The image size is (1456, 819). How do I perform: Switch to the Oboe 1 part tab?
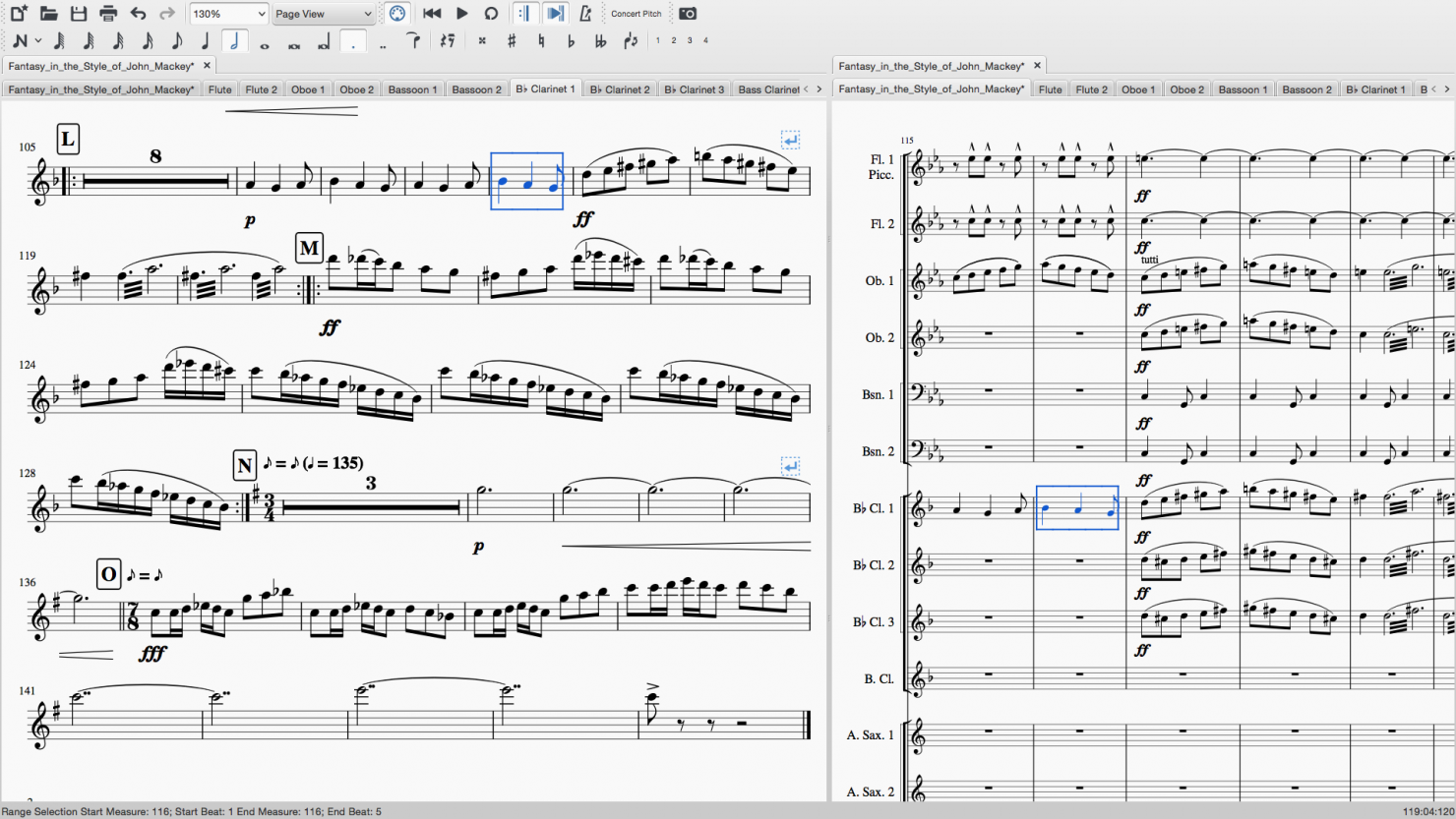(308, 88)
